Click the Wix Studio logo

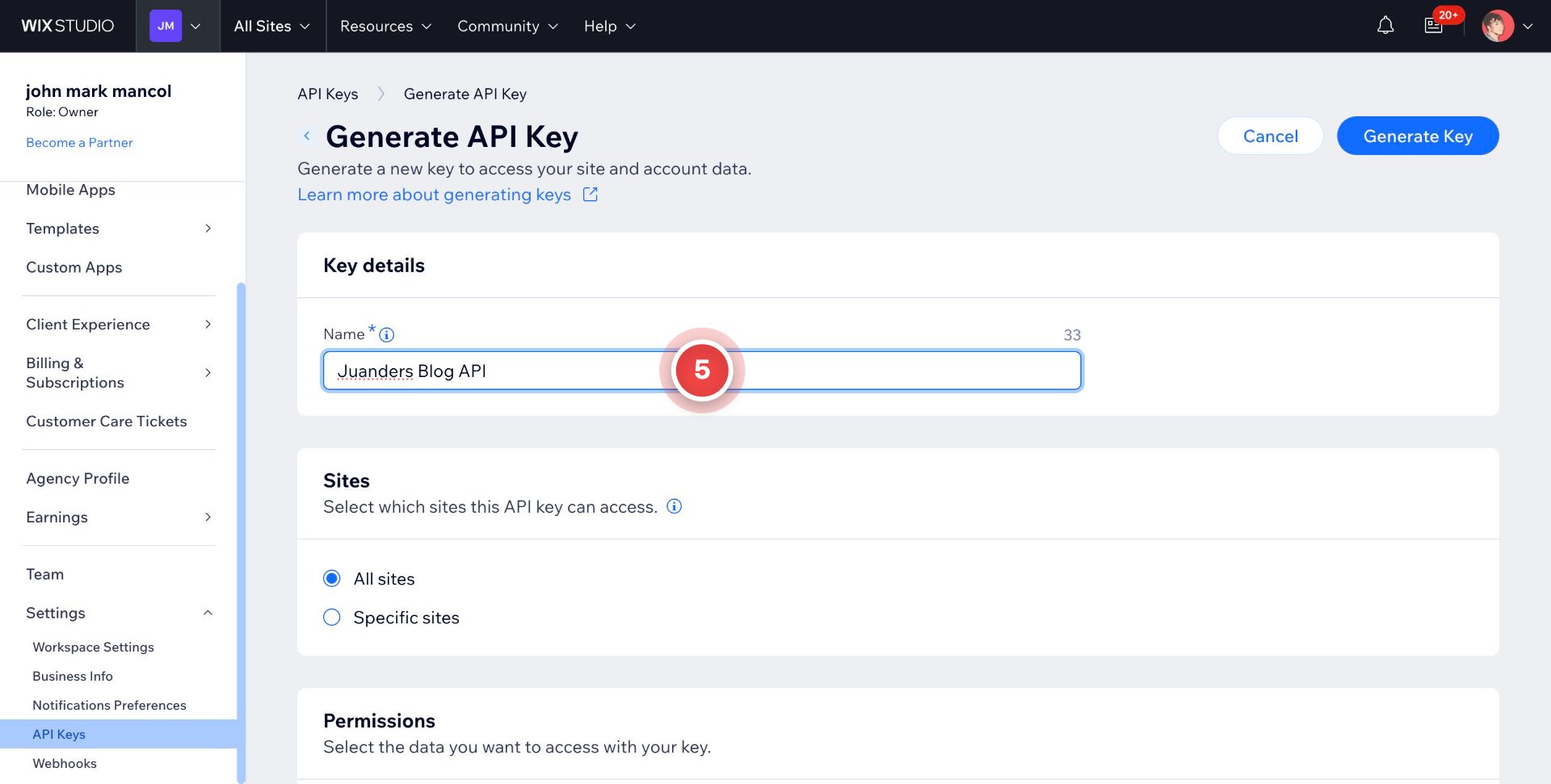pos(68,26)
